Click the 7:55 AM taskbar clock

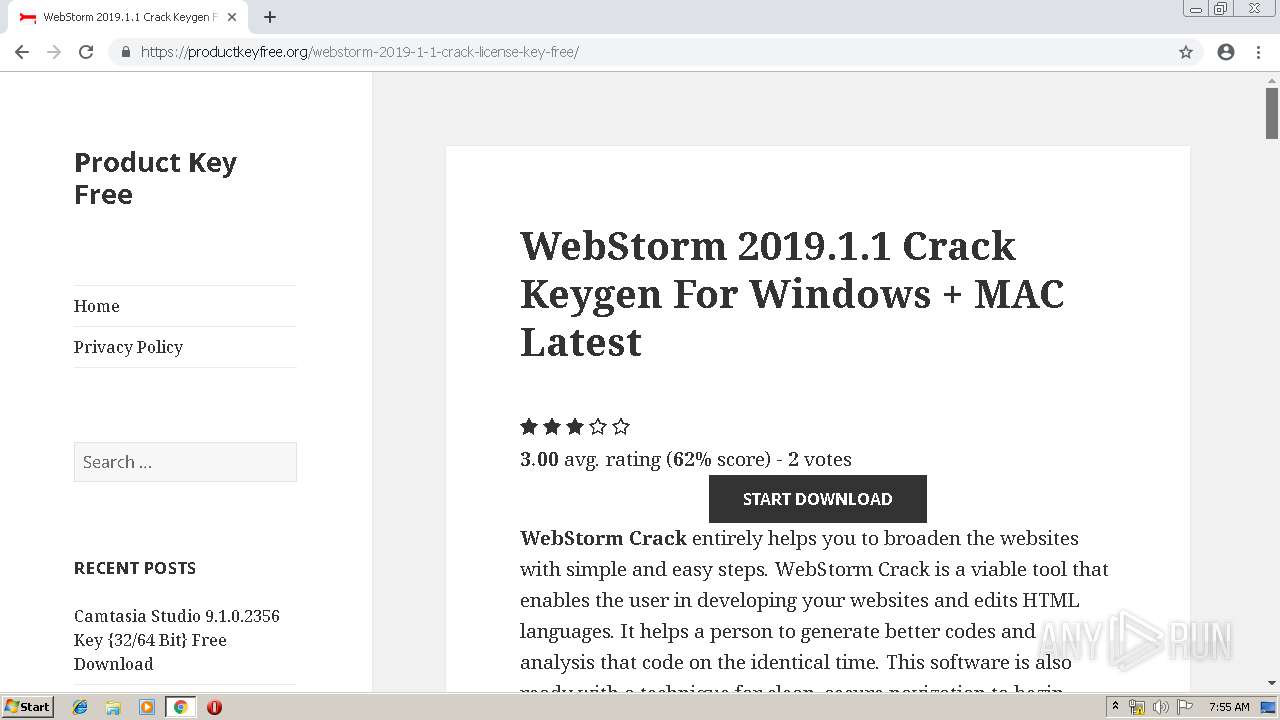pyautogui.click(x=1229, y=707)
